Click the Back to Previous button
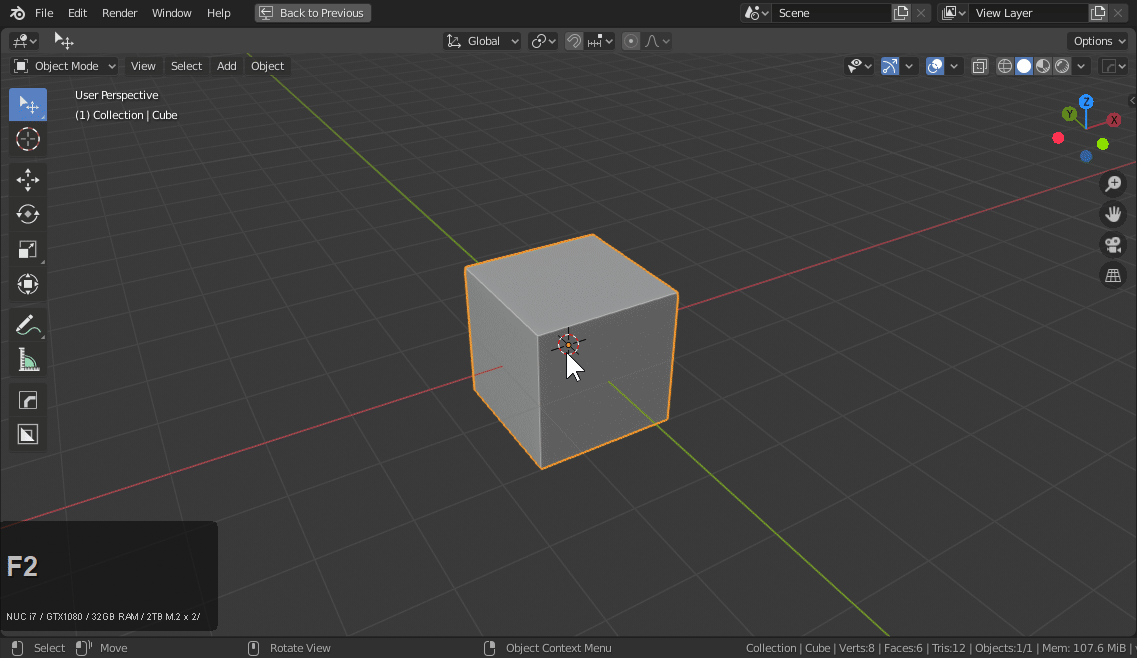The width and height of the screenshot is (1137, 658). 313,13
